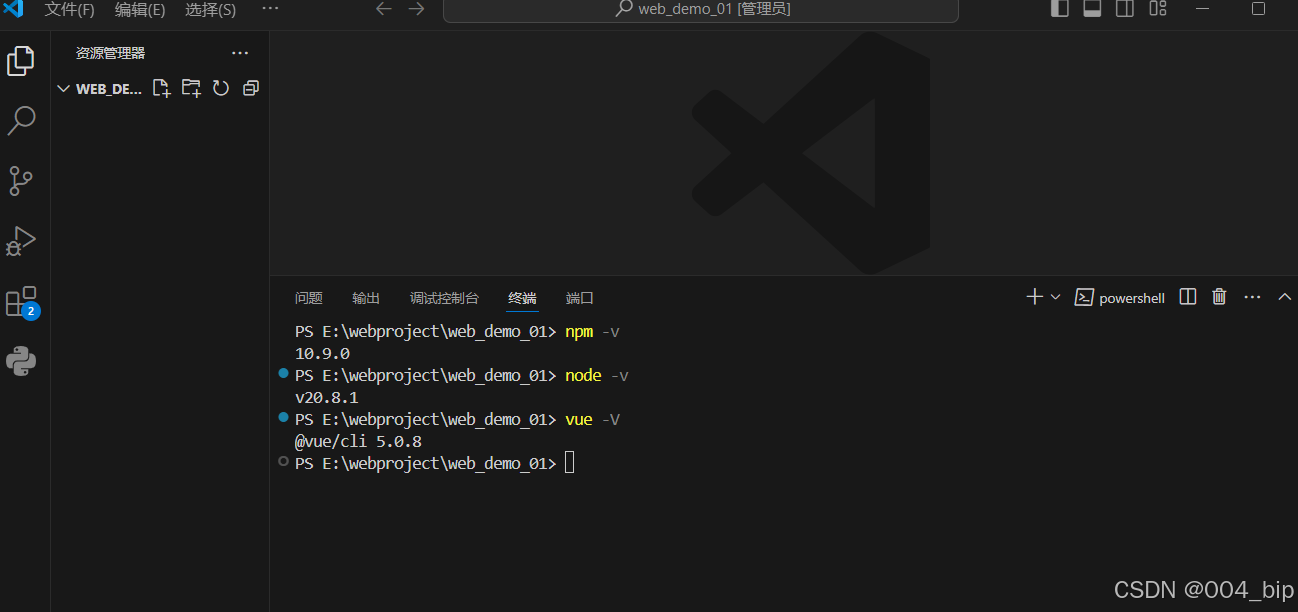
Task: Open the terminal launch profile dropdown
Action: click(1055, 297)
